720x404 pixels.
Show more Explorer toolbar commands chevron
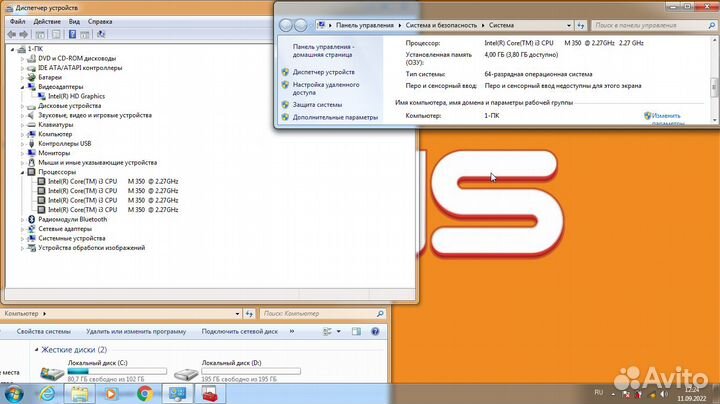[x=292, y=331]
